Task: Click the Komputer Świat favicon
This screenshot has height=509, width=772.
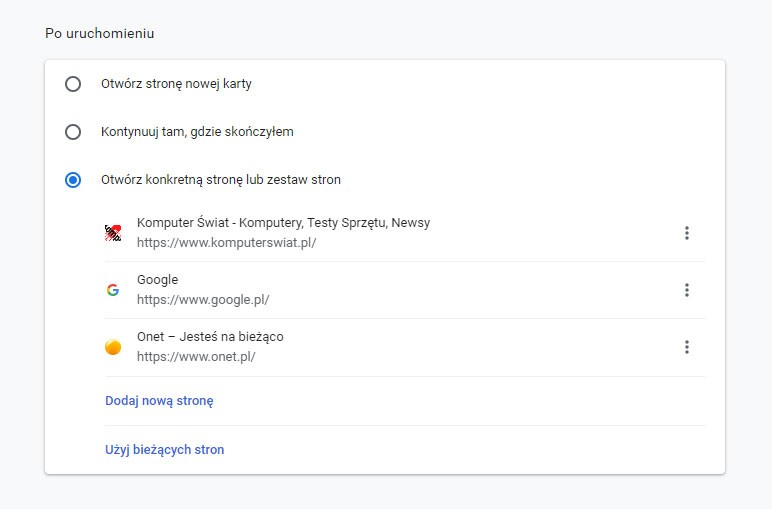Action: 113,233
